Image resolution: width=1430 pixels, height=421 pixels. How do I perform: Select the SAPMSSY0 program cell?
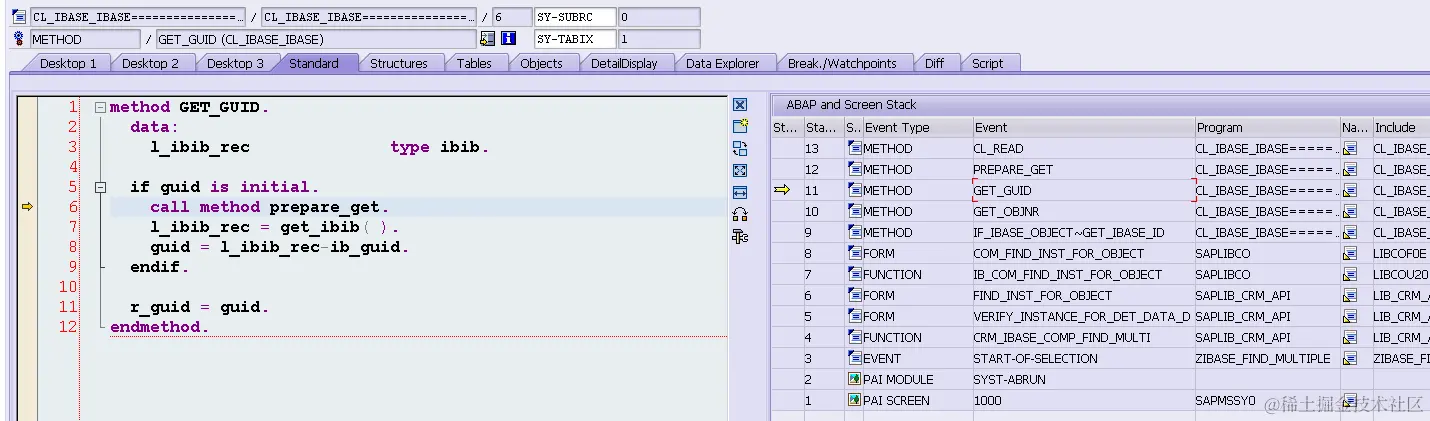pos(1268,400)
